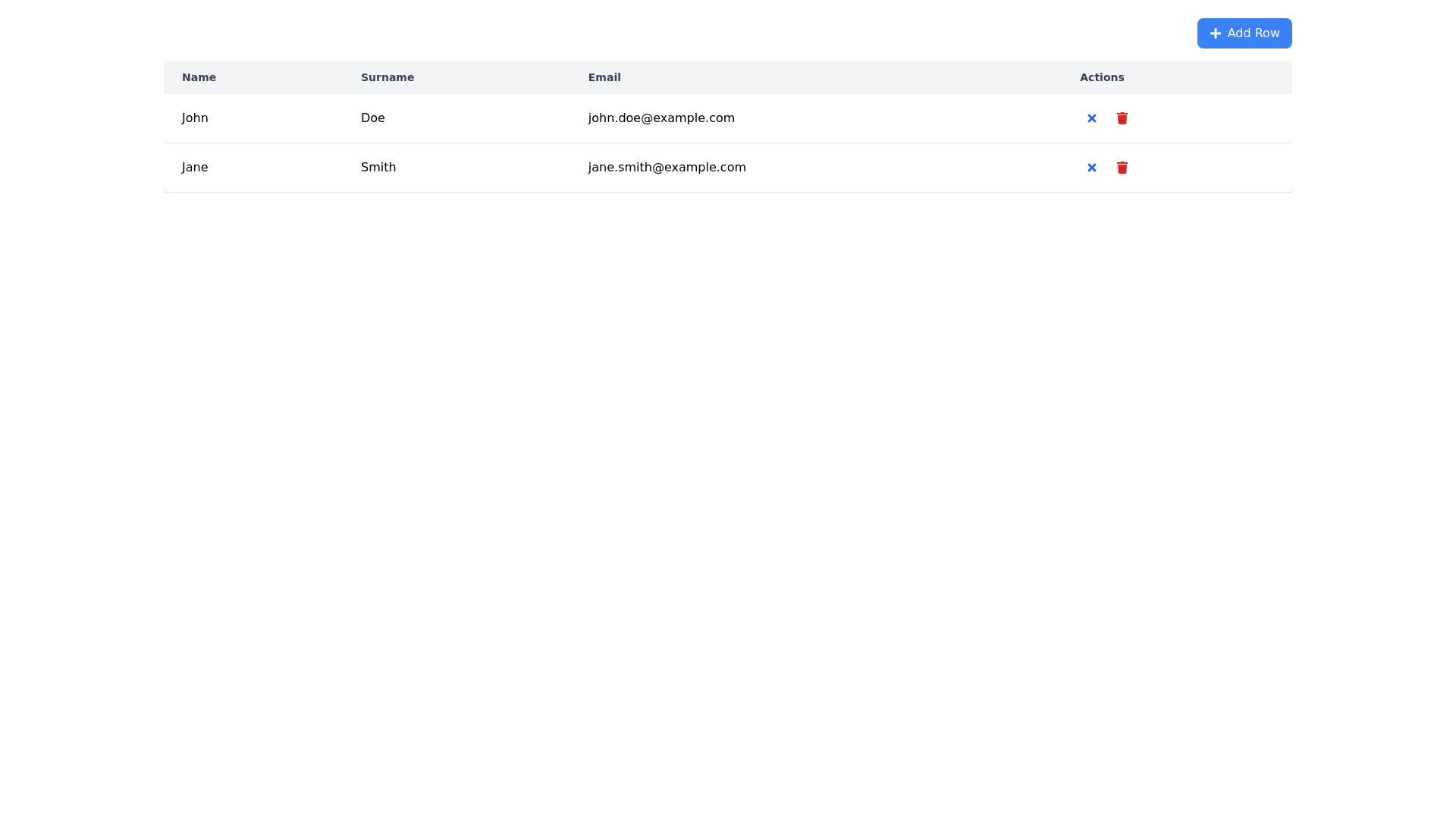Click the Surname column header
This screenshot has height=819, width=1456.
pyautogui.click(x=388, y=77)
